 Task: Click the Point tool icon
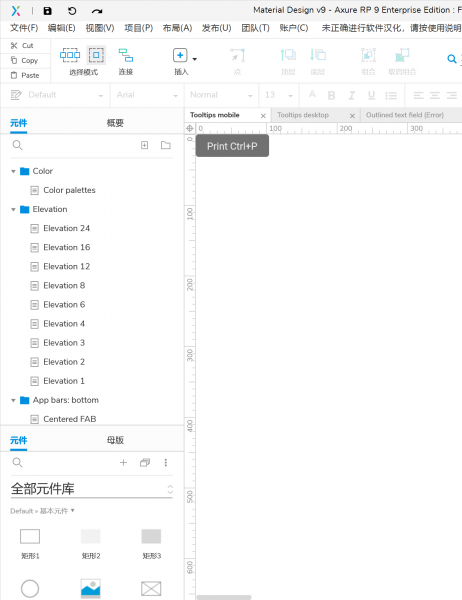click(x=237, y=55)
